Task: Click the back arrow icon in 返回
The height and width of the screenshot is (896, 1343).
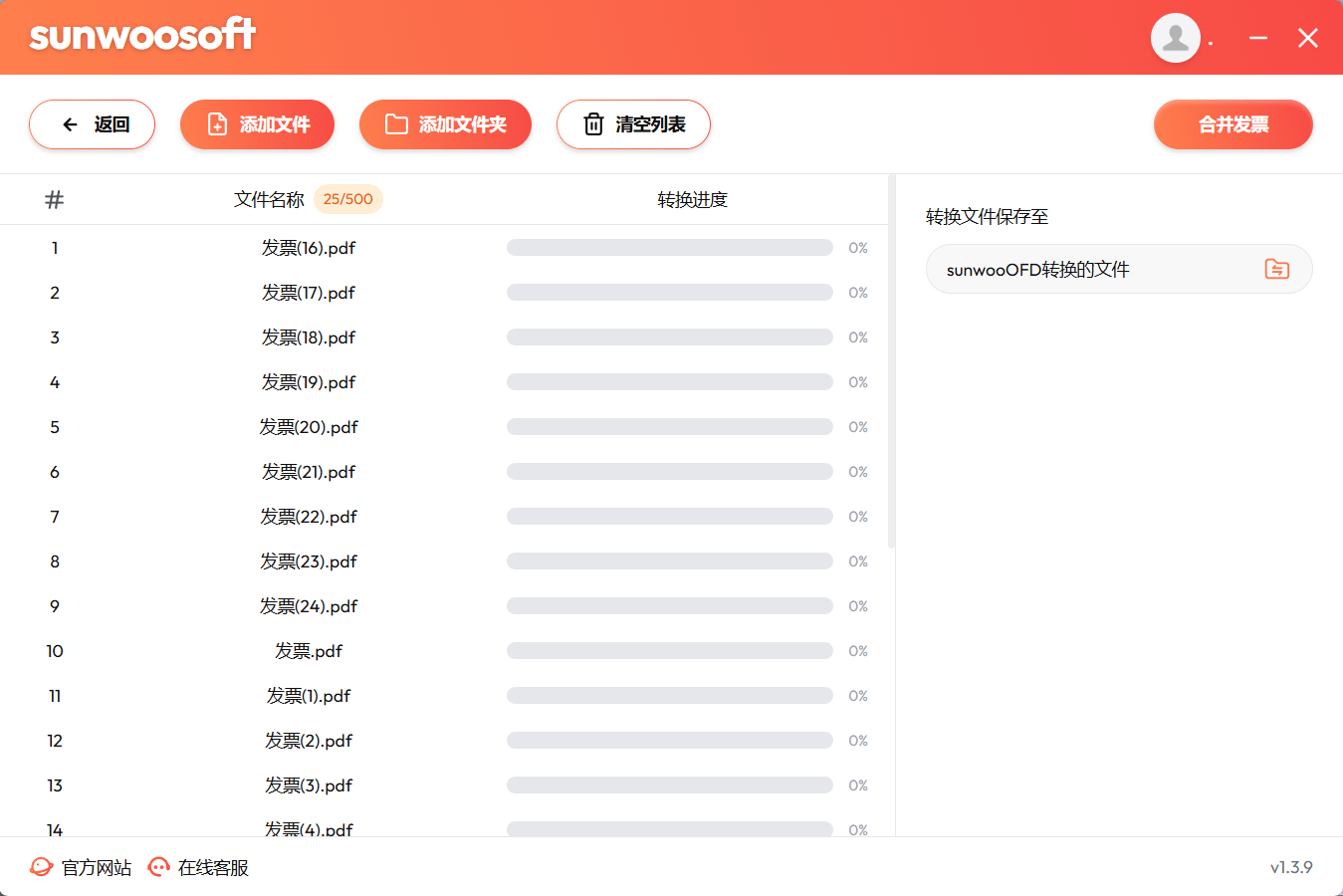Action: click(x=70, y=124)
